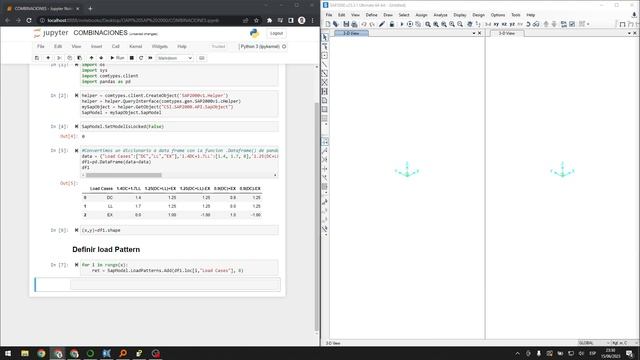
Task: Set xy plane view in SAP2000
Action: [x=496, y=24]
